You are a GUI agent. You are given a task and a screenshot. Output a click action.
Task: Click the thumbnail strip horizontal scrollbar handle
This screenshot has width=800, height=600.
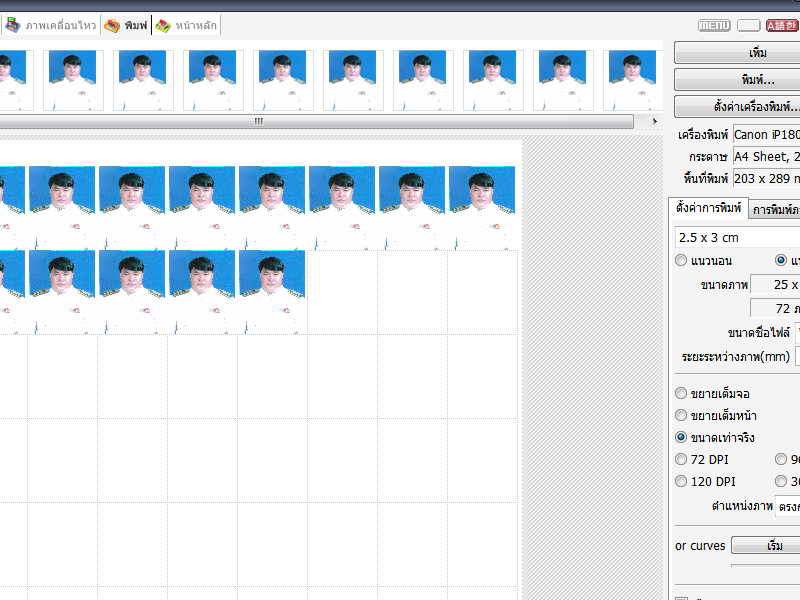[x=316, y=121]
